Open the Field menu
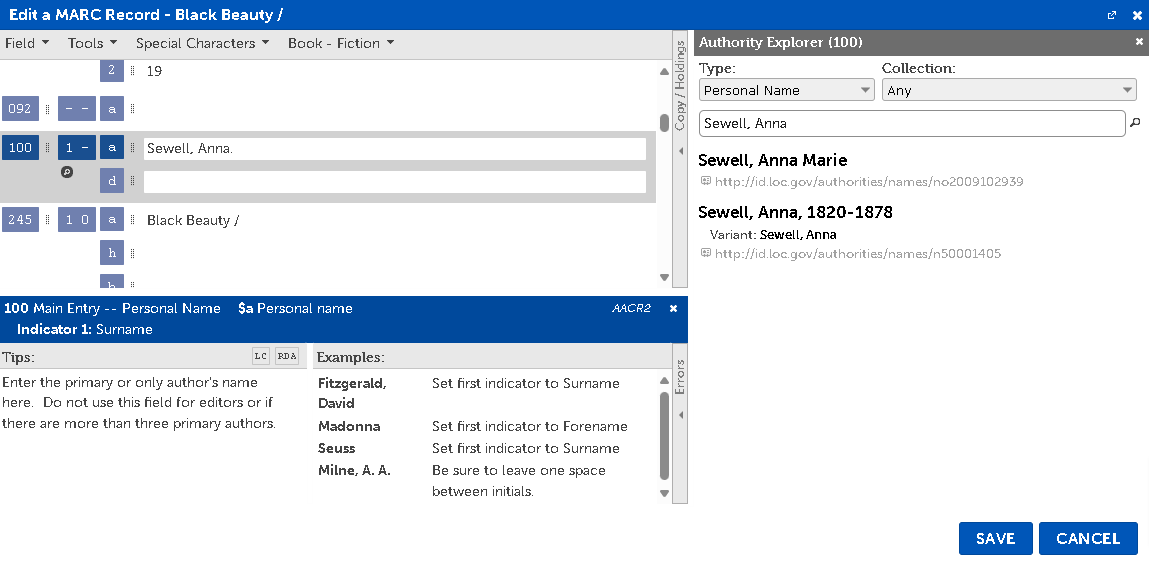The image size is (1149, 565). coord(27,43)
